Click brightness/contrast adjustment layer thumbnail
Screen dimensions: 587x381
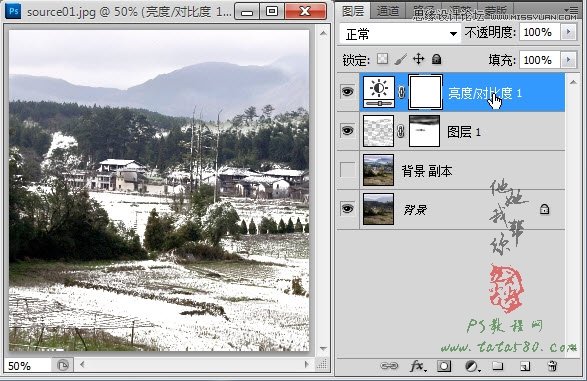pyautogui.click(x=379, y=92)
